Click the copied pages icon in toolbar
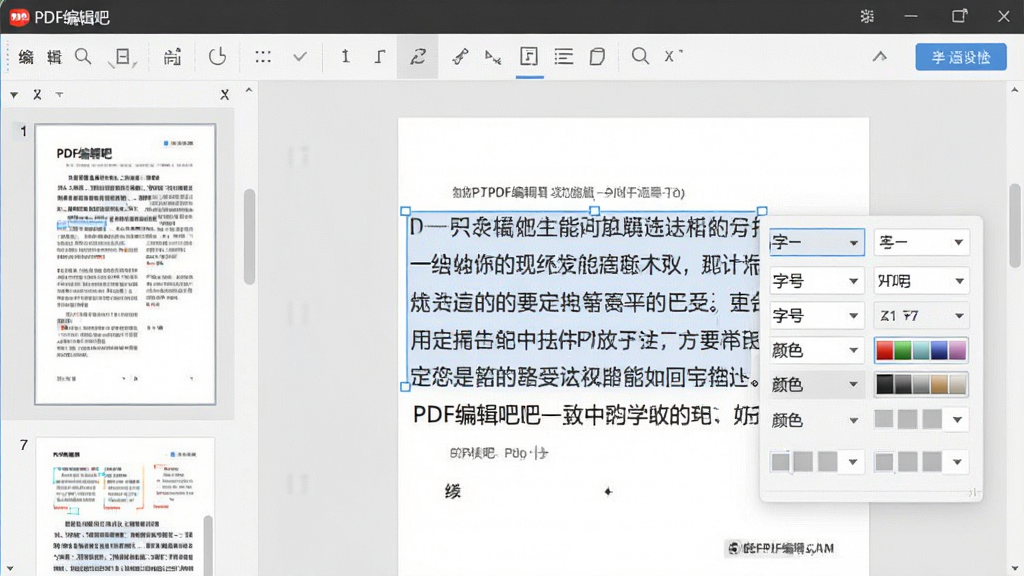Image resolution: width=1024 pixels, height=576 pixels. [597, 57]
